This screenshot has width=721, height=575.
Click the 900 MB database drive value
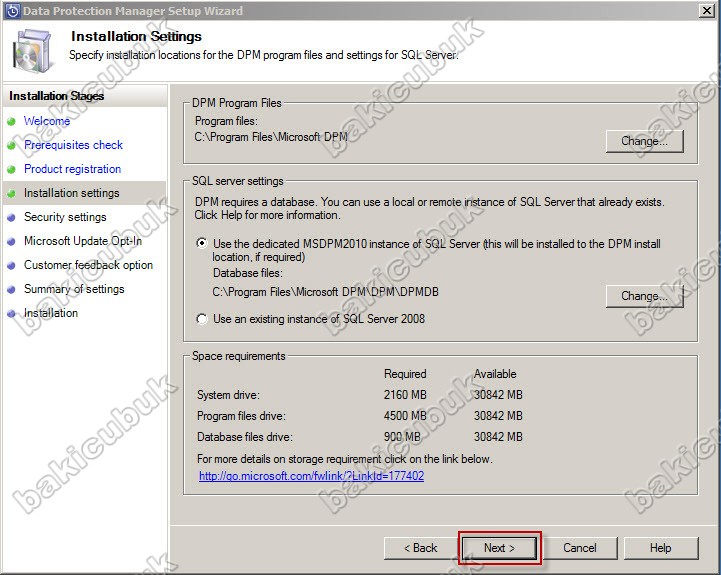click(x=402, y=437)
